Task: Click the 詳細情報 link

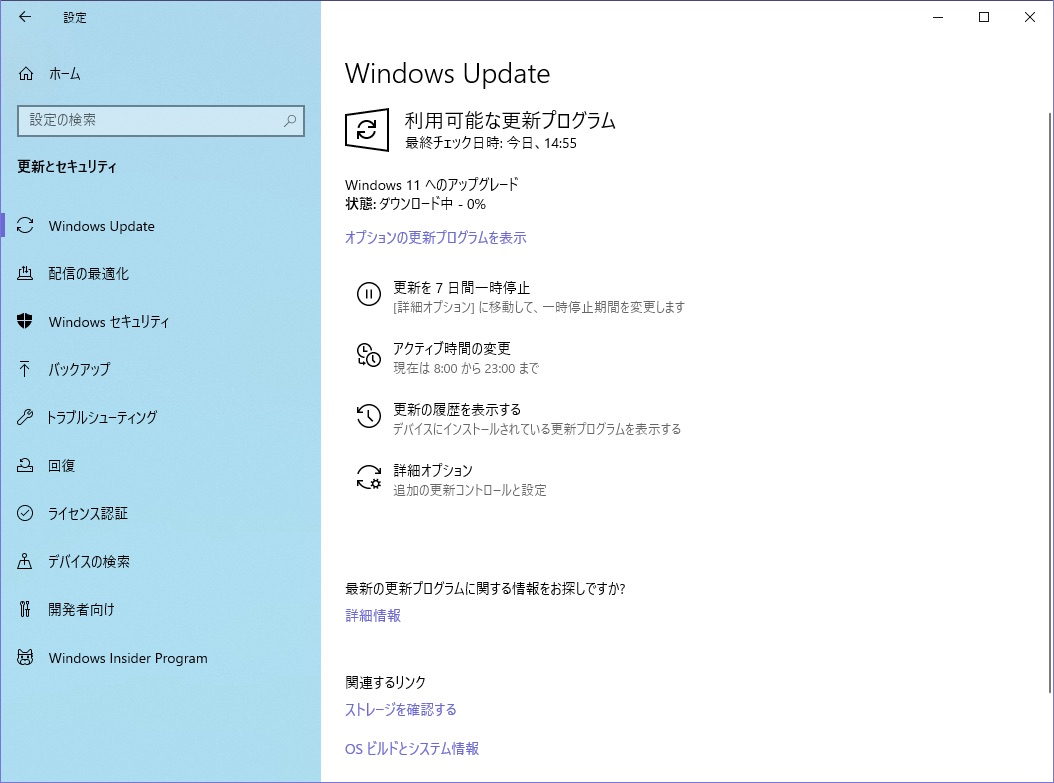Action: (x=373, y=615)
